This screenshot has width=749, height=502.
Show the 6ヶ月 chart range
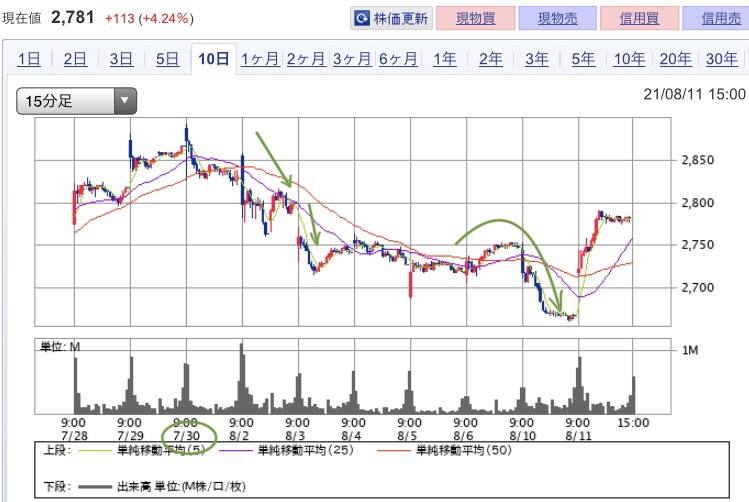click(398, 59)
